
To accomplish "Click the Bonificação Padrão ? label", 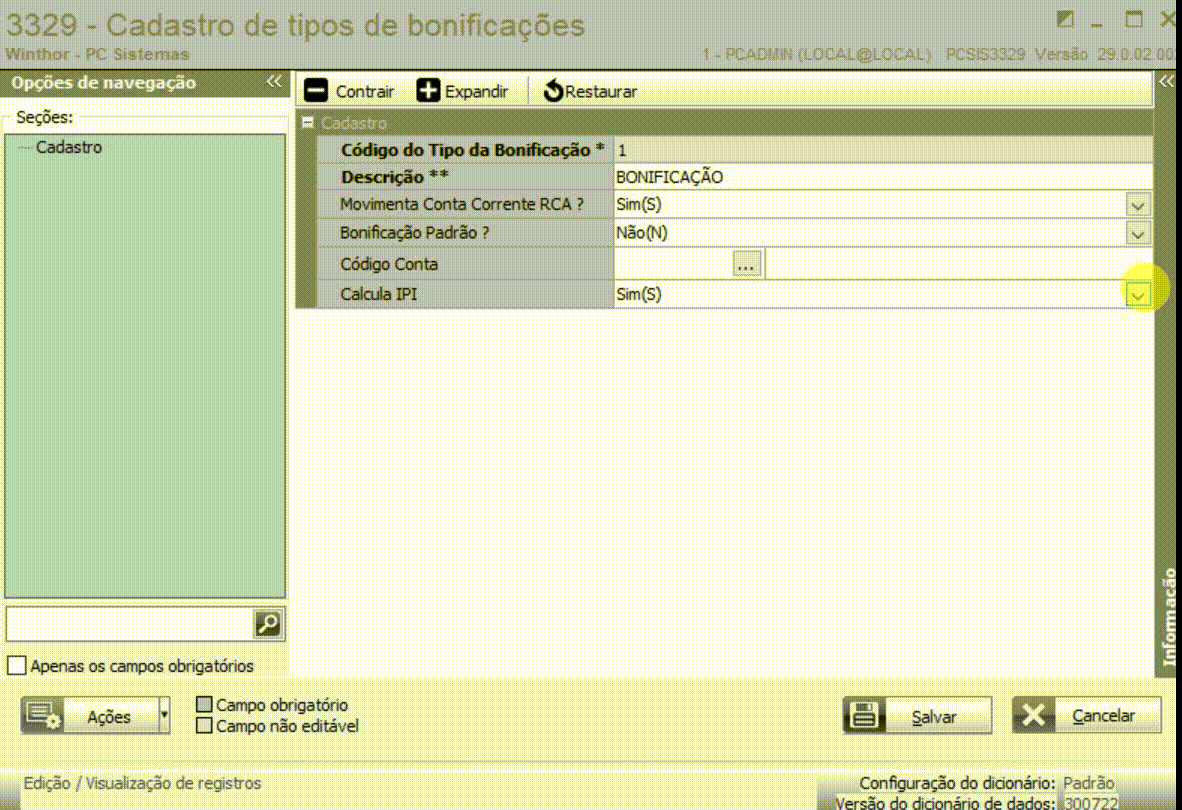I will click(x=415, y=233).
